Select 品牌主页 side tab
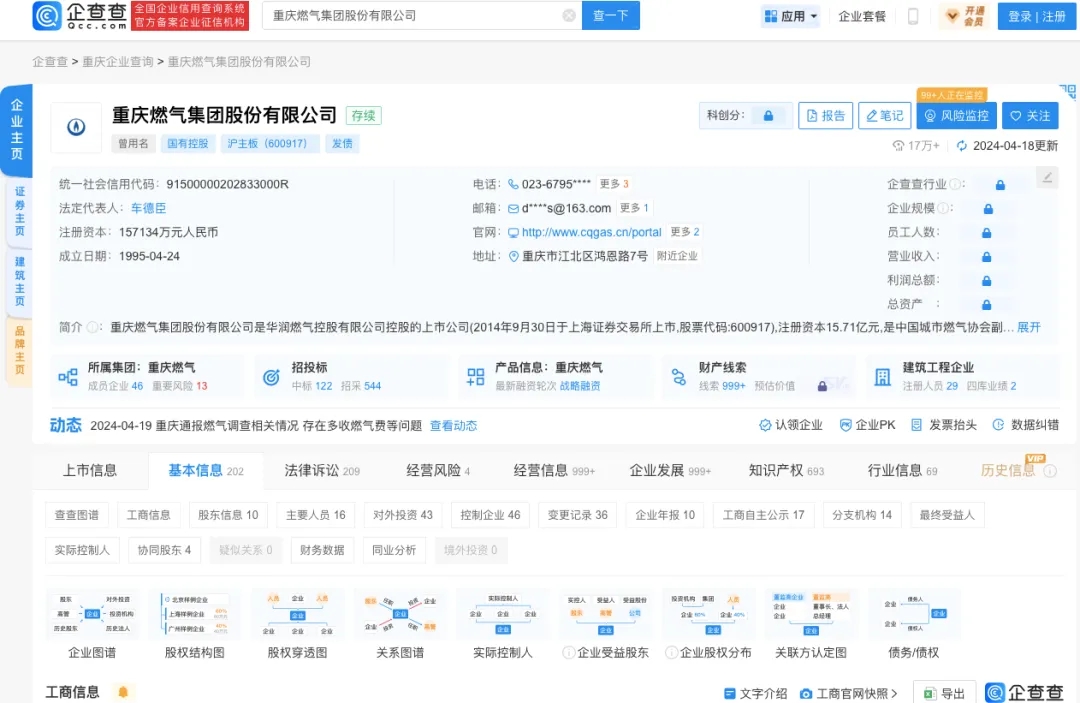1080x703 pixels. pyautogui.click(x=19, y=350)
